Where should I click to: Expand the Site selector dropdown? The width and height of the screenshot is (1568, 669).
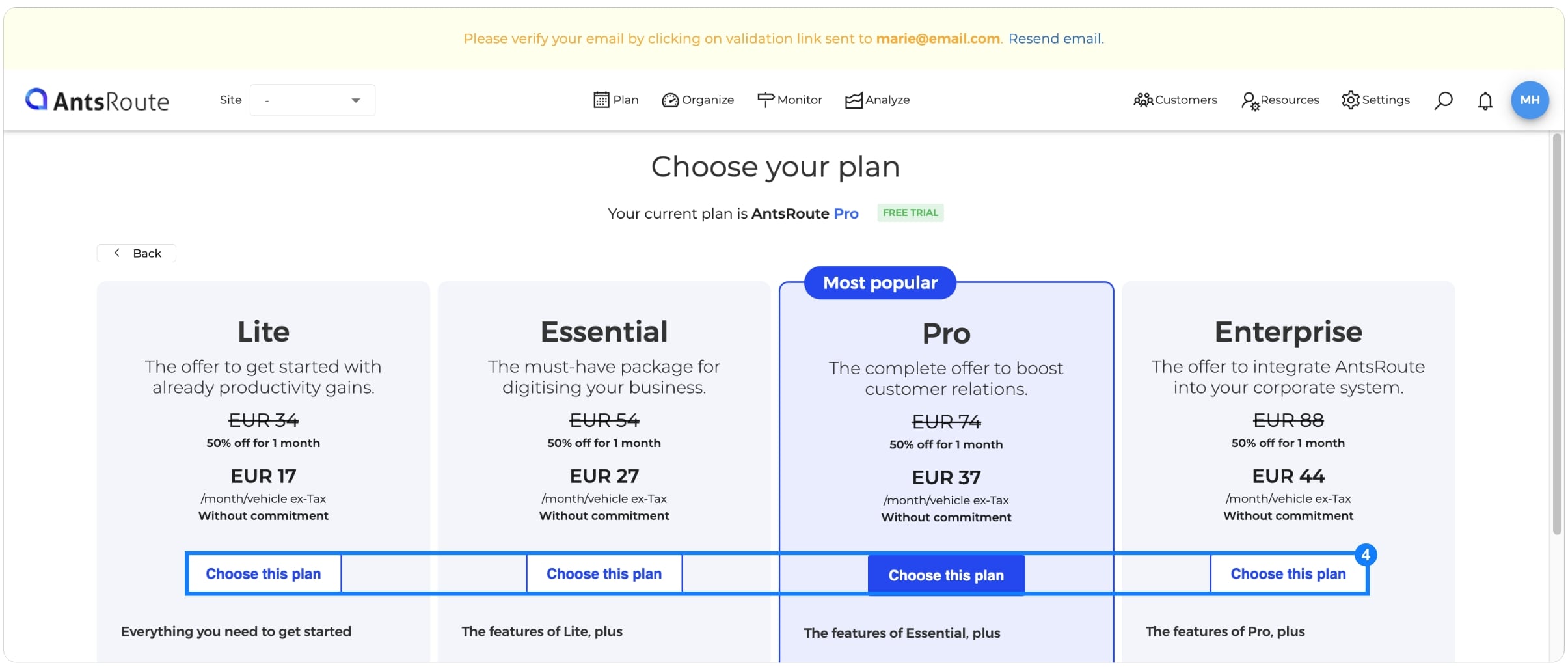[311, 100]
